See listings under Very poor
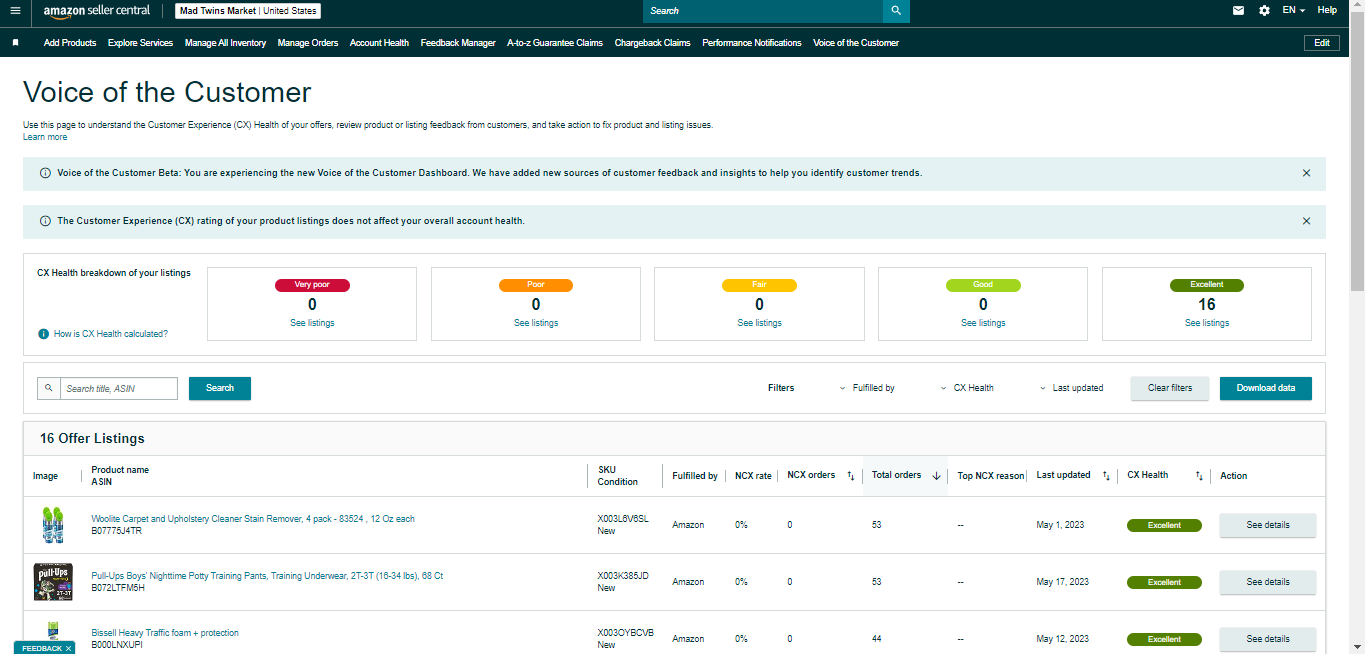The image size is (1365, 654). point(312,323)
